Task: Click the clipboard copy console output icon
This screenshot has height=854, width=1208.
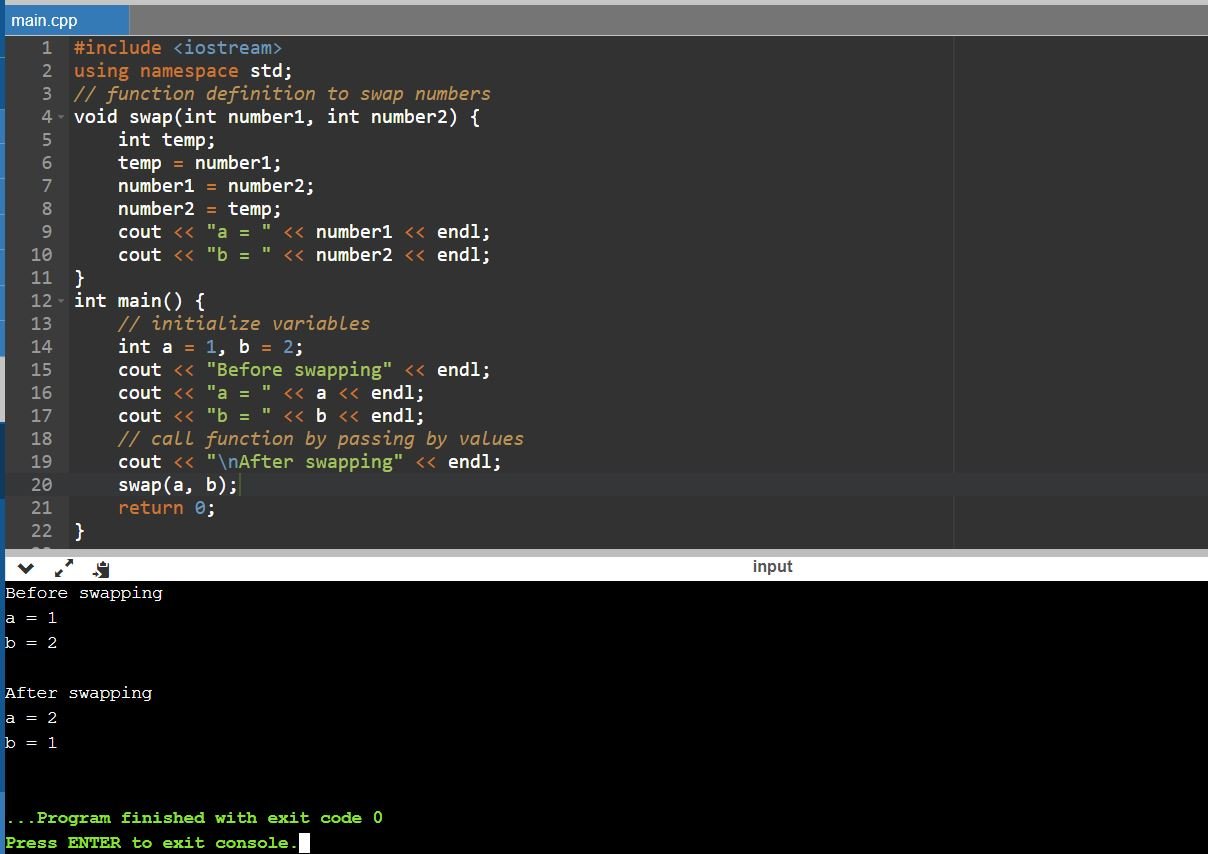Action: [101, 569]
